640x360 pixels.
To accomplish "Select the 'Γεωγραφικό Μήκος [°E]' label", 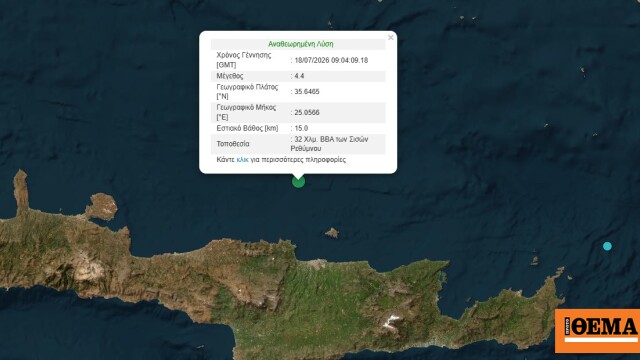I will tap(246, 112).
